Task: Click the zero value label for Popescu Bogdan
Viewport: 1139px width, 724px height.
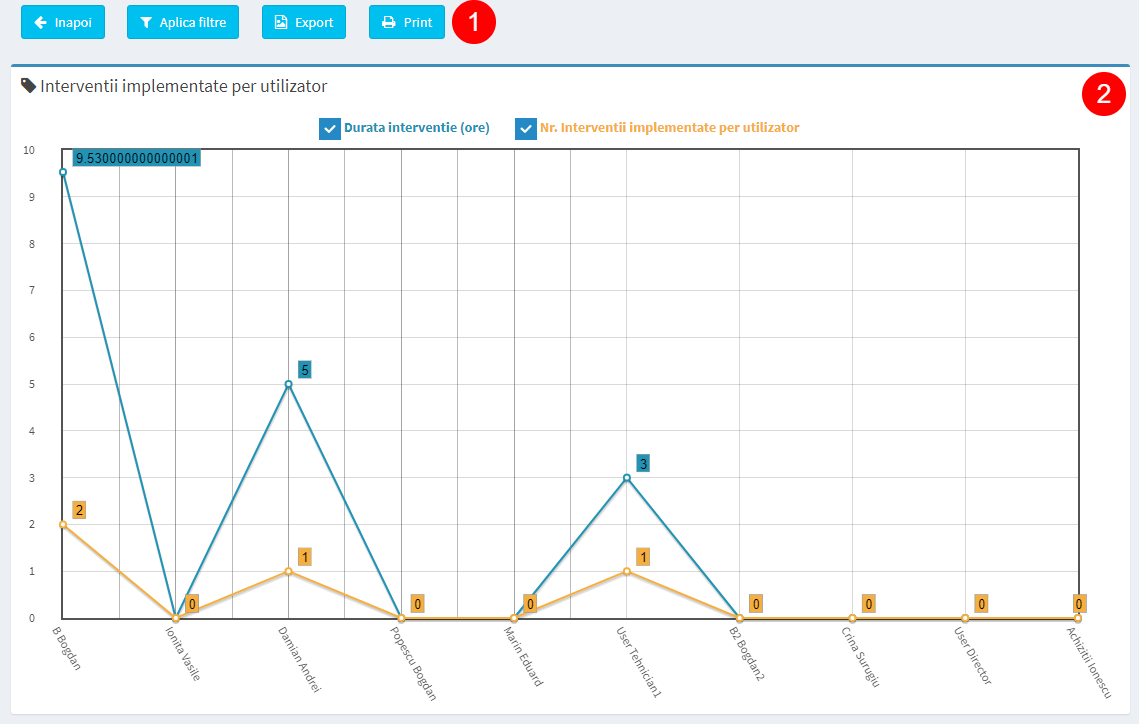Action: click(x=418, y=603)
